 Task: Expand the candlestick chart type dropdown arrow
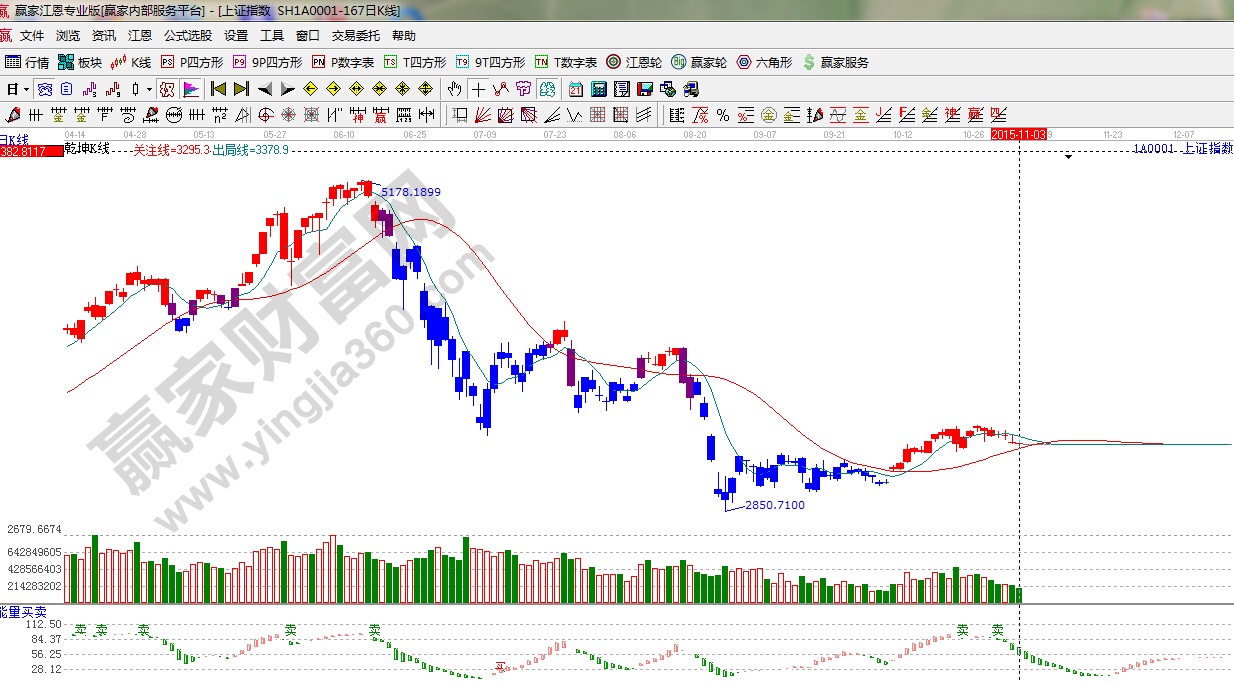pyautogui.click(x=148, y=89)
